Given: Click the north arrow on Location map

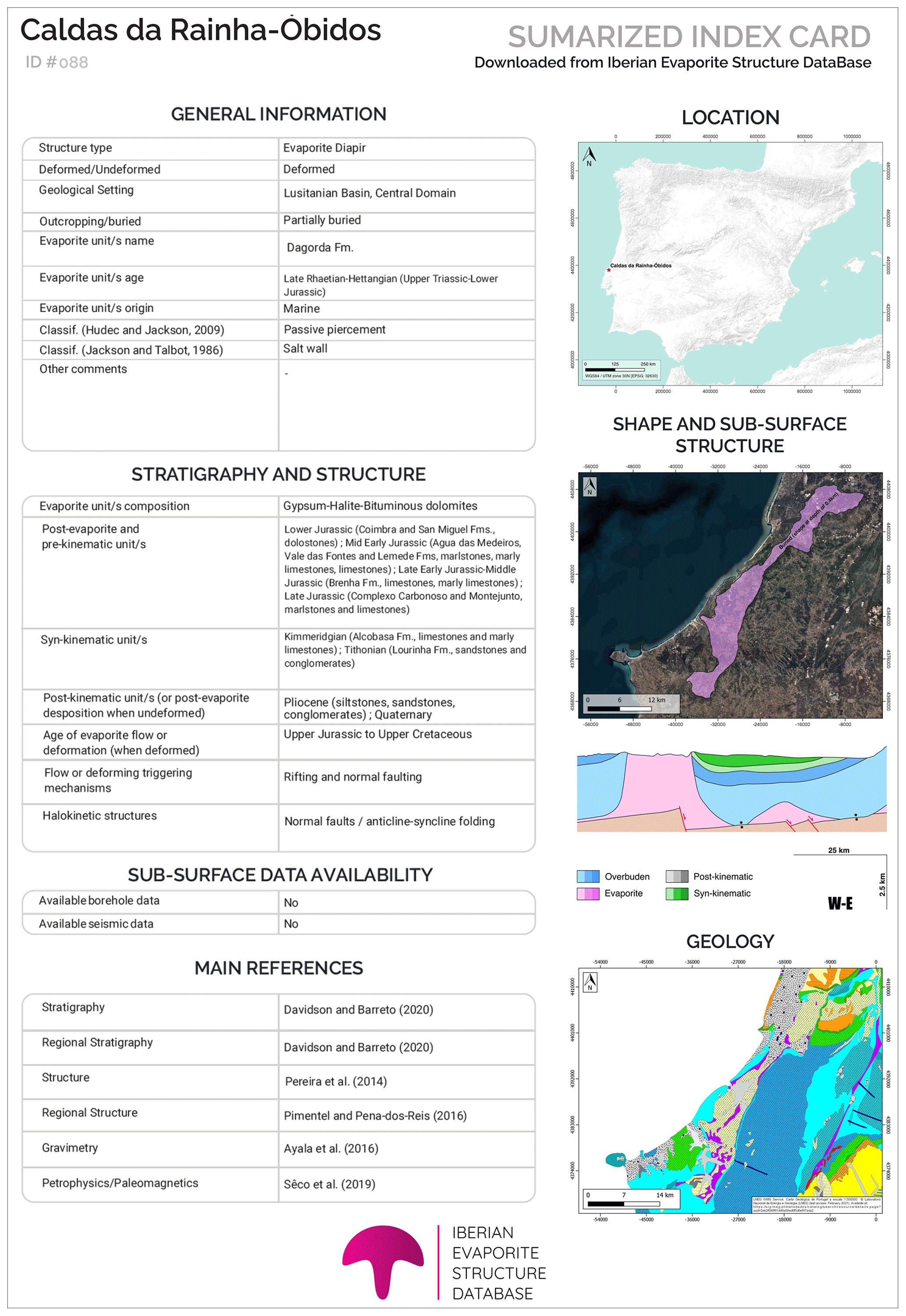Looking at the screenshot, I should pyautogui.click(x=589, y=156).
